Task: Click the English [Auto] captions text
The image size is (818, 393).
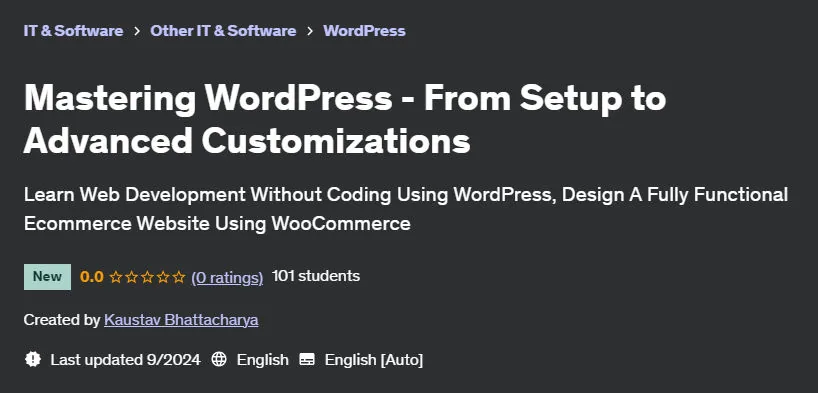Action: click(x=374, y=360)
